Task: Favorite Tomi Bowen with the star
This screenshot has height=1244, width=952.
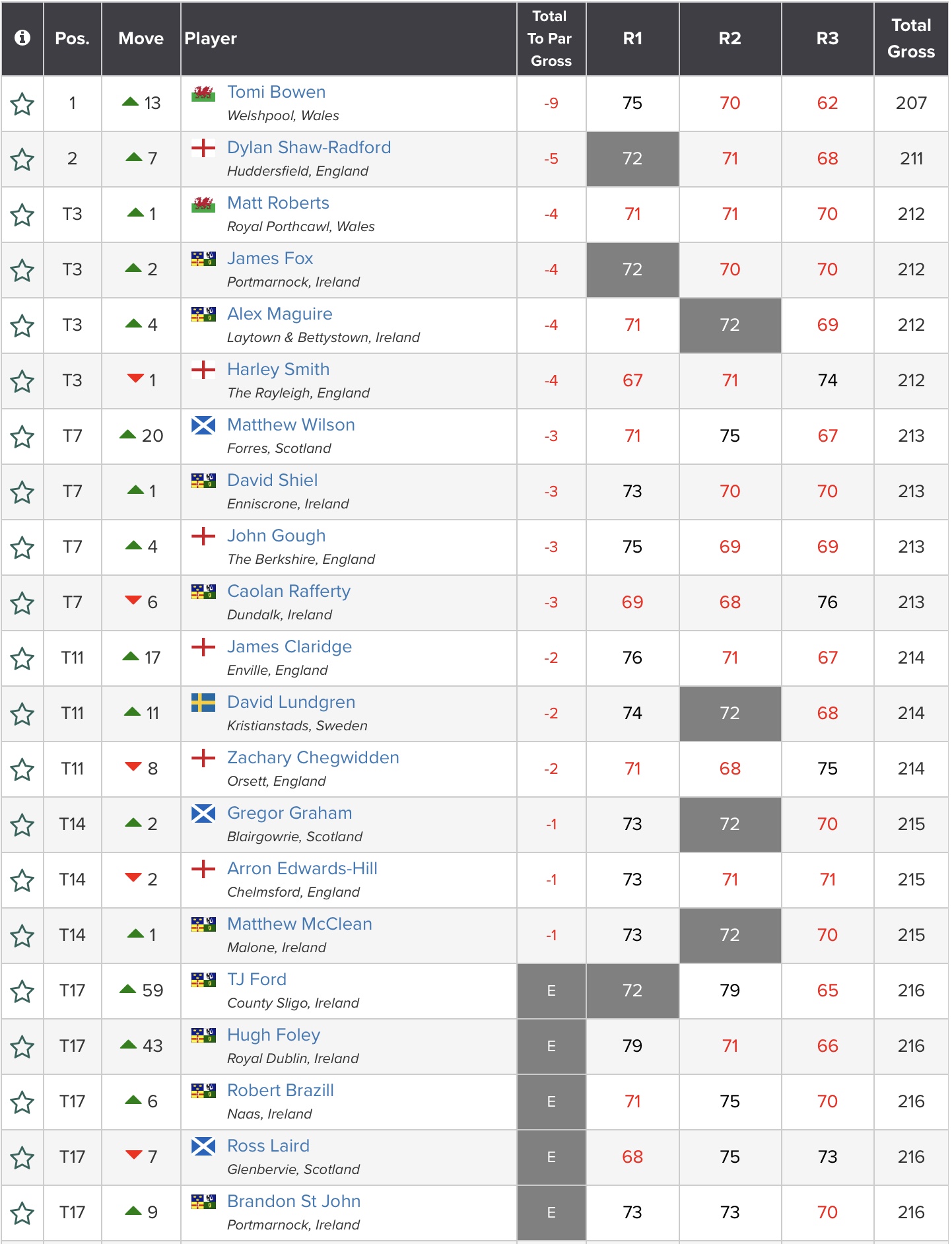Action: coord(22,104)
